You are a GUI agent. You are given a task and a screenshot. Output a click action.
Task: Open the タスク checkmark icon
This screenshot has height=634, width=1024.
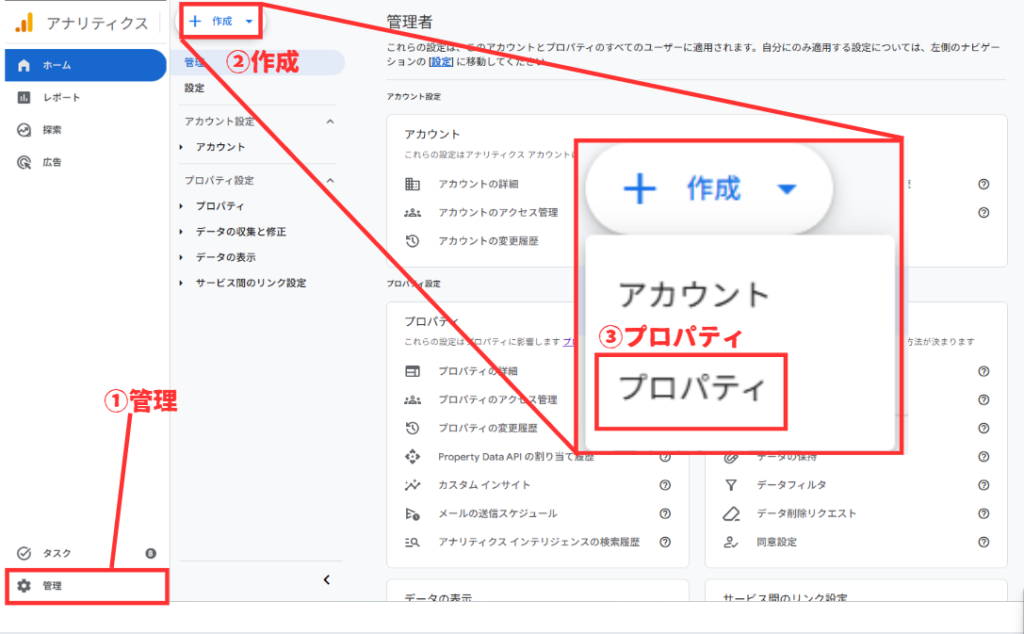pos(24,553)
